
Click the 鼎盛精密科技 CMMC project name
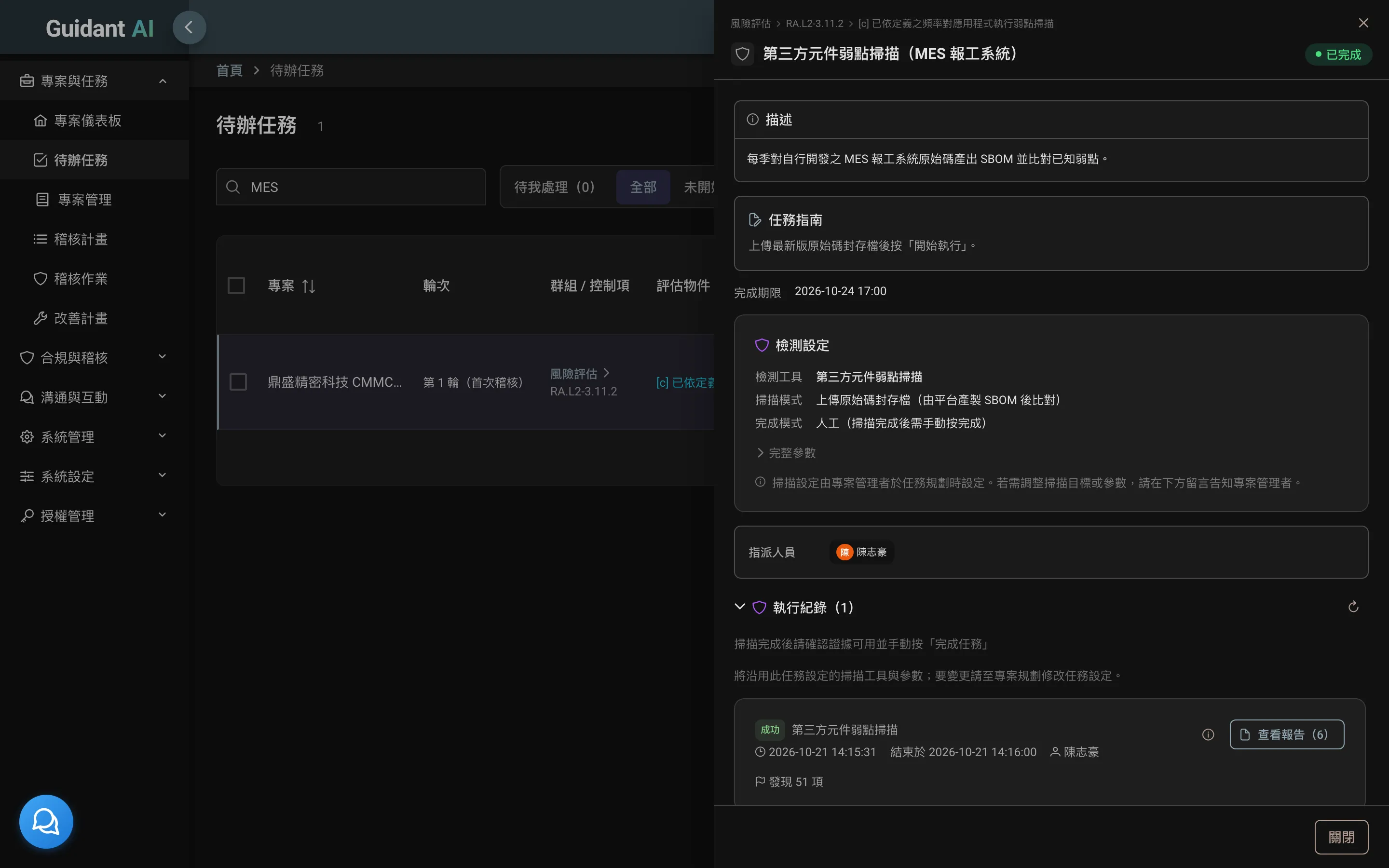coord(335,382)
